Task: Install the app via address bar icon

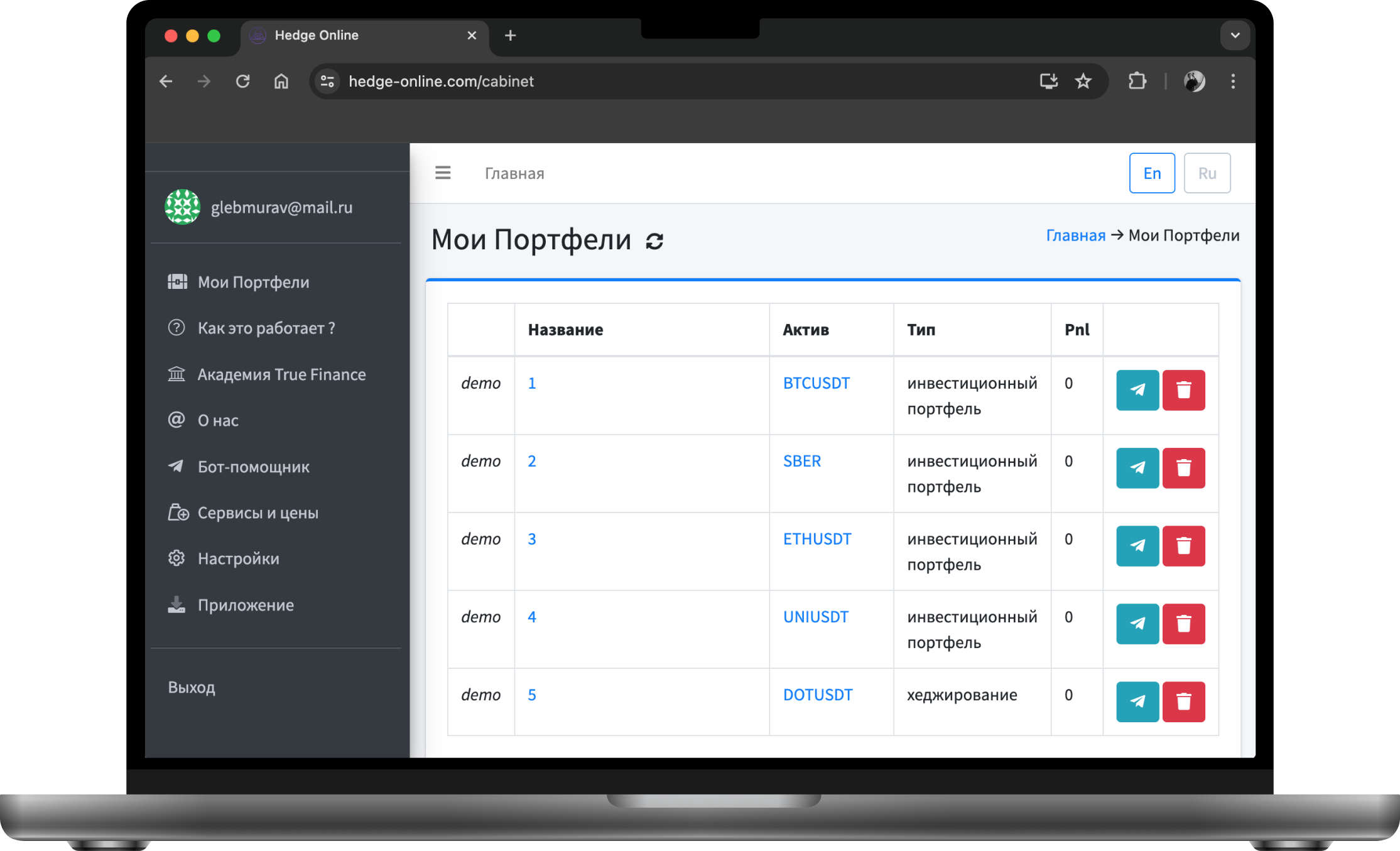Action: [x=1048, y=81]
